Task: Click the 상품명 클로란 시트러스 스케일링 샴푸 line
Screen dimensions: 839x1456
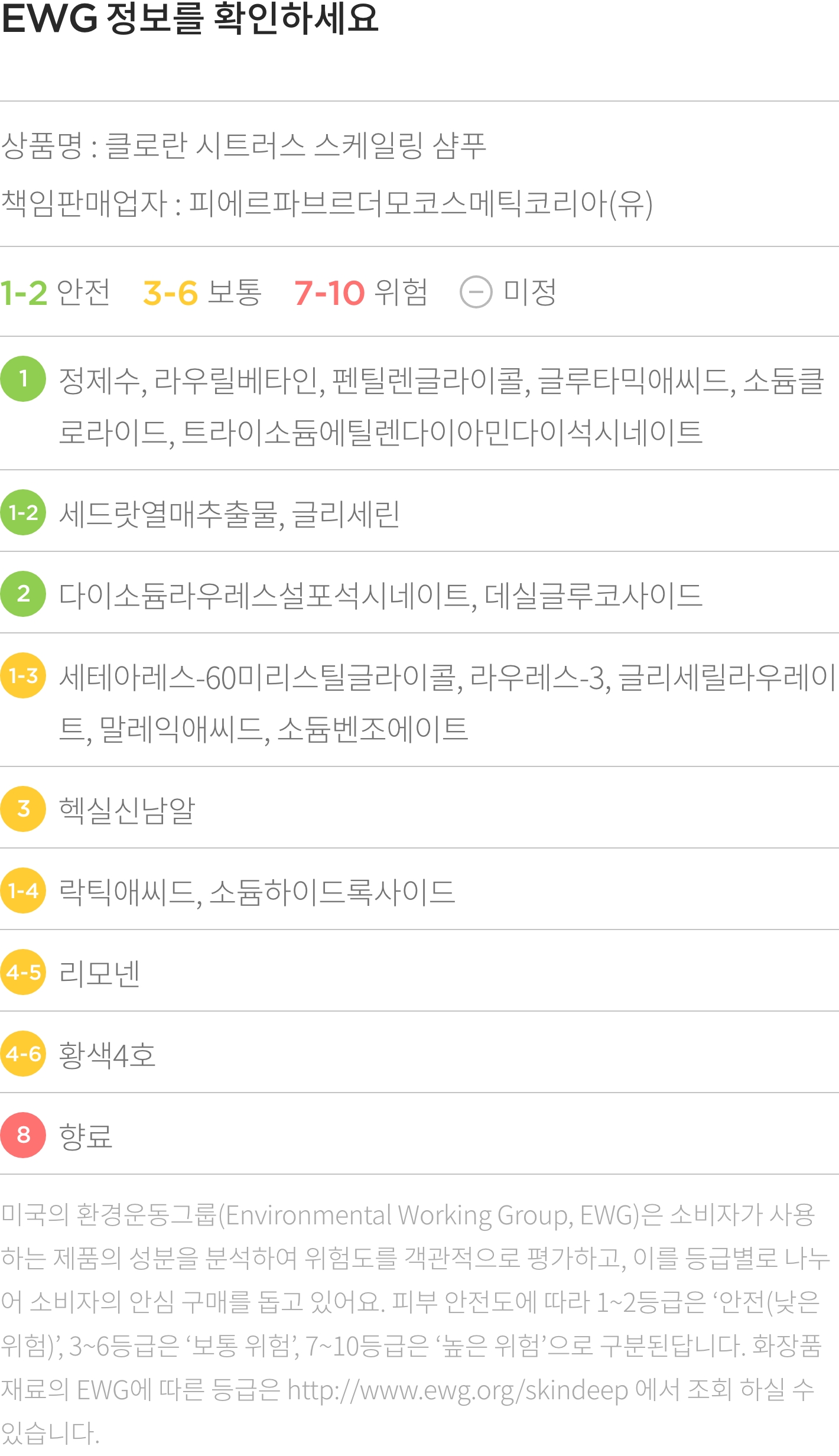Action: pyautogui.click(x=243, y=146)
